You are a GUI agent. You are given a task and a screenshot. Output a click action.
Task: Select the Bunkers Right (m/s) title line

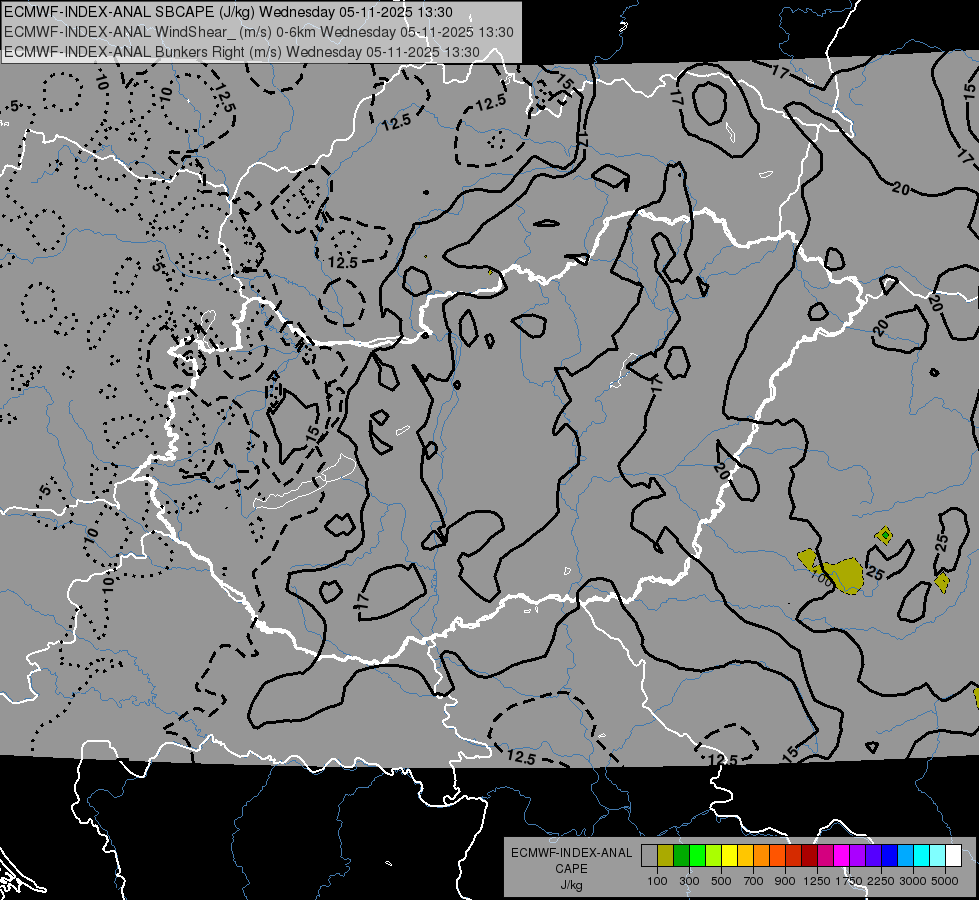(x=242, y=52)
